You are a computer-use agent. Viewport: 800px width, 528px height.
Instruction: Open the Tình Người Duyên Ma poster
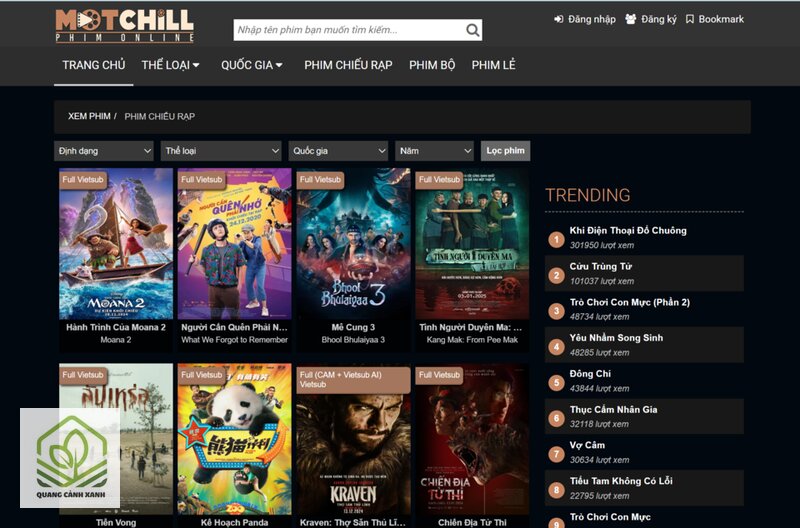[x=472, y=244]
